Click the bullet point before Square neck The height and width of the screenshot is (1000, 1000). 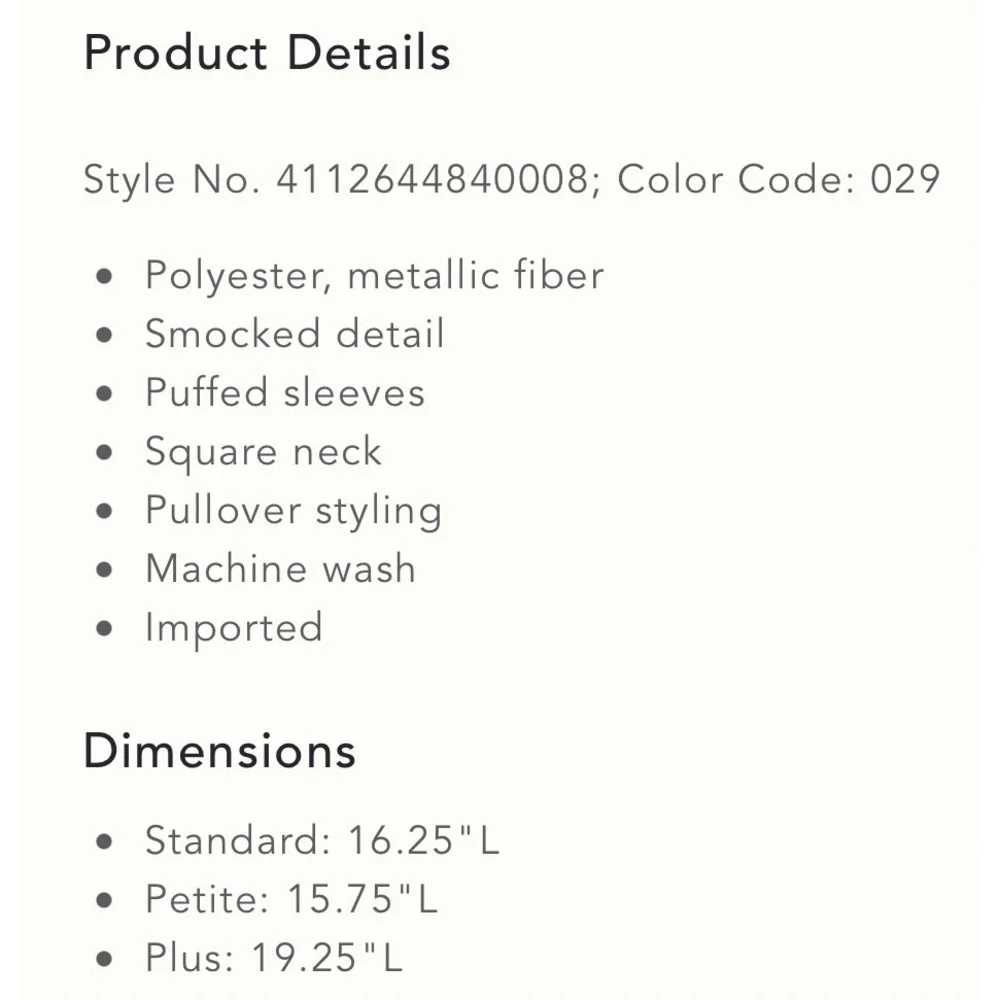pyautogui.click(x=105, y=453)
